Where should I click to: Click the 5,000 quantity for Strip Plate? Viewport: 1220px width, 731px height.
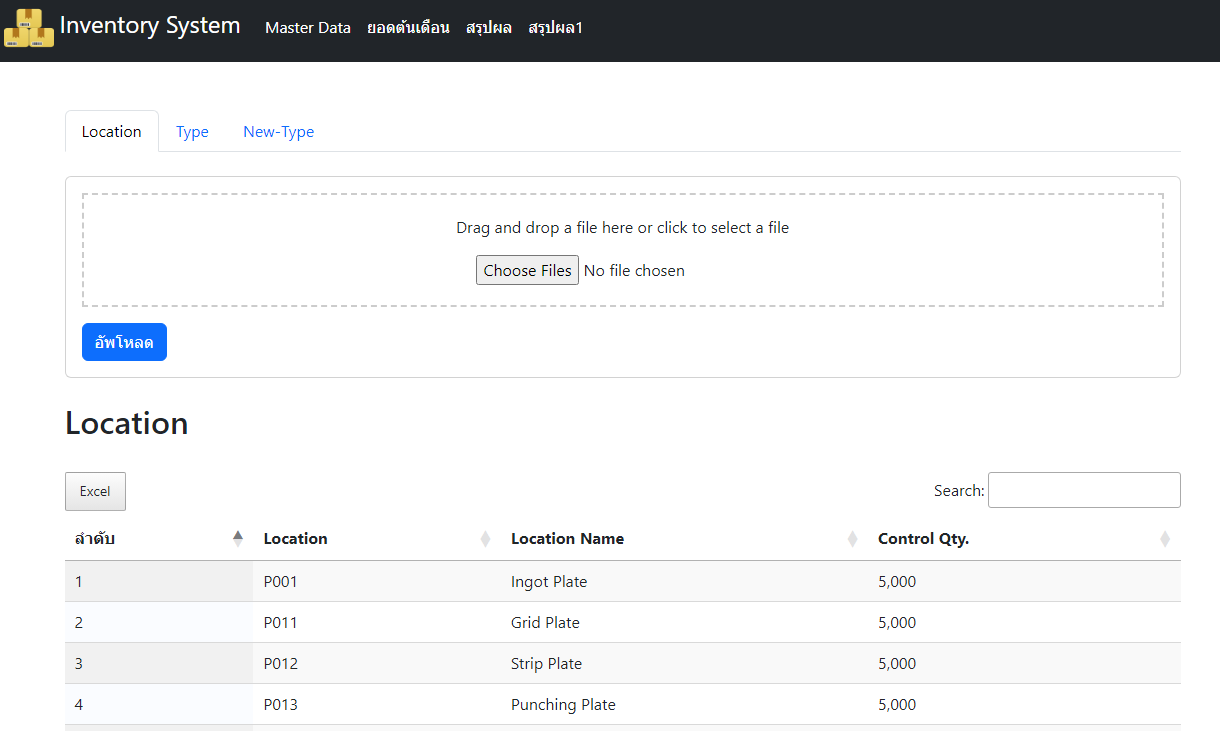point(897,664)
